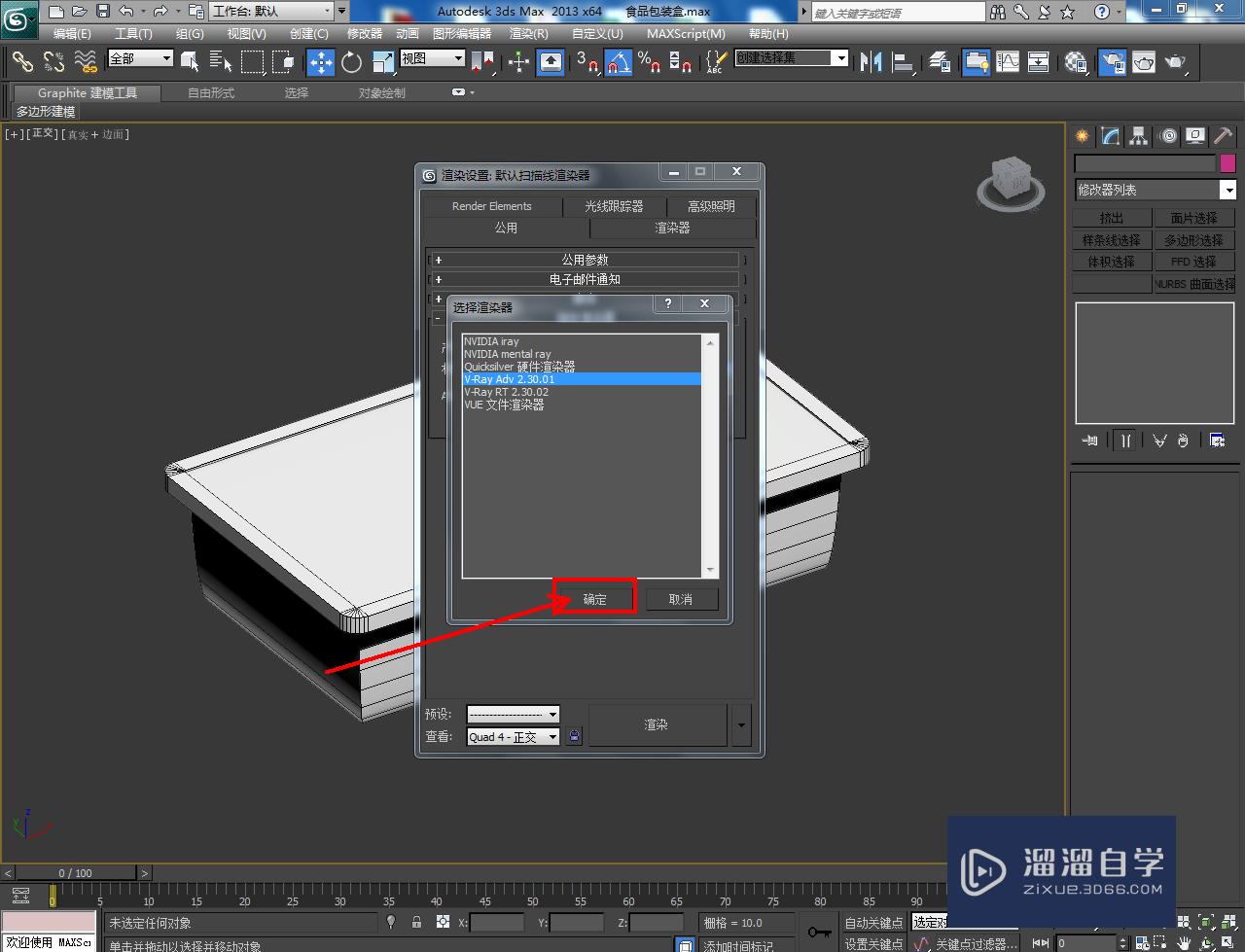Image resolution: width=1245 pixels, height=952 pixels.
Task: Toggle Percent Snap button
Action: (649, 62)
